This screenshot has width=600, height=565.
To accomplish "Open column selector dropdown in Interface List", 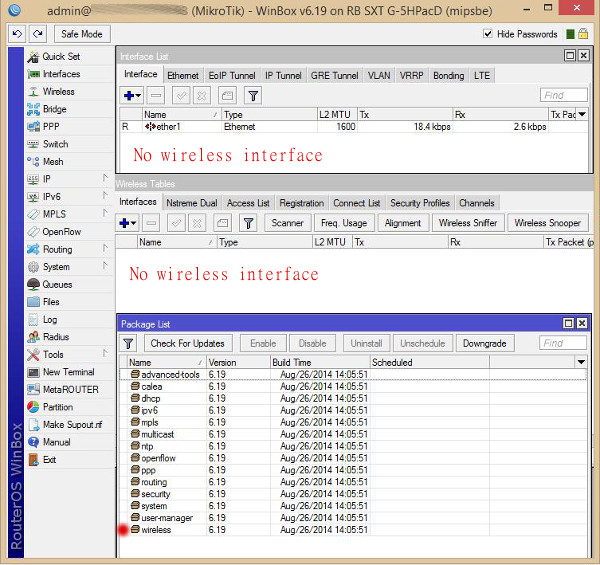I will [x=582, y=114].
